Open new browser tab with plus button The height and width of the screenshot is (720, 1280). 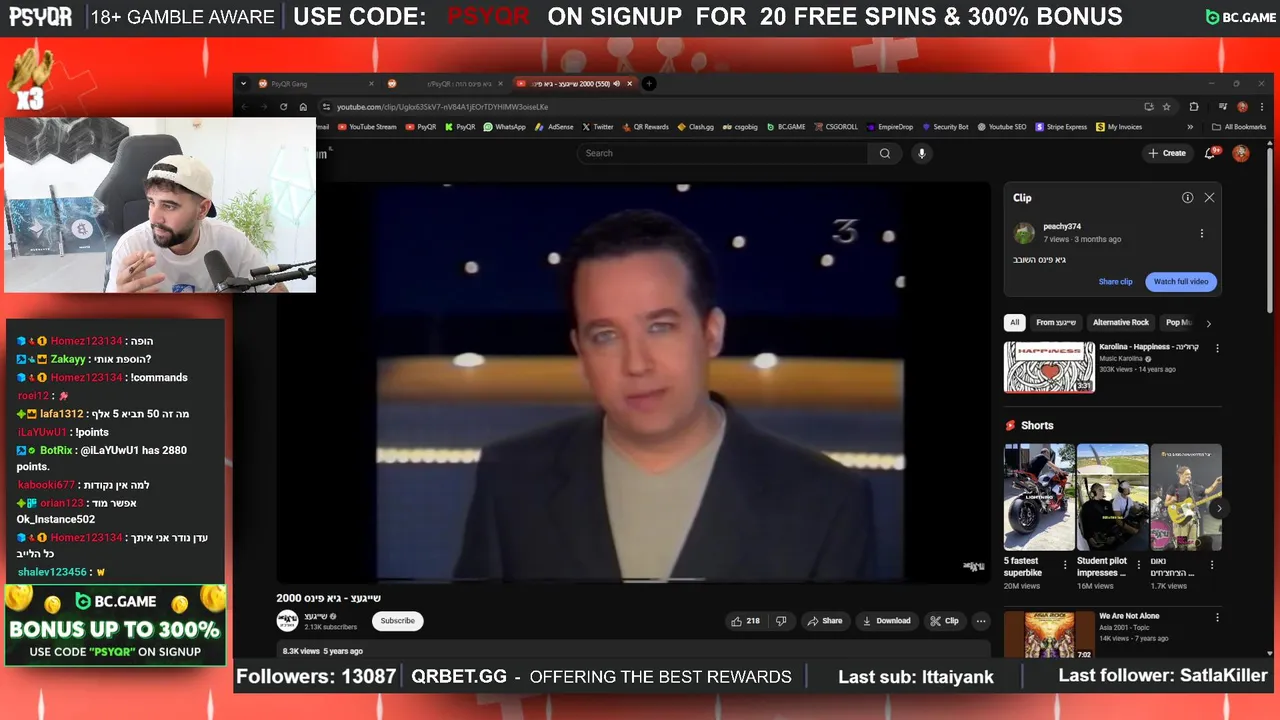click(x=649, y=84)
